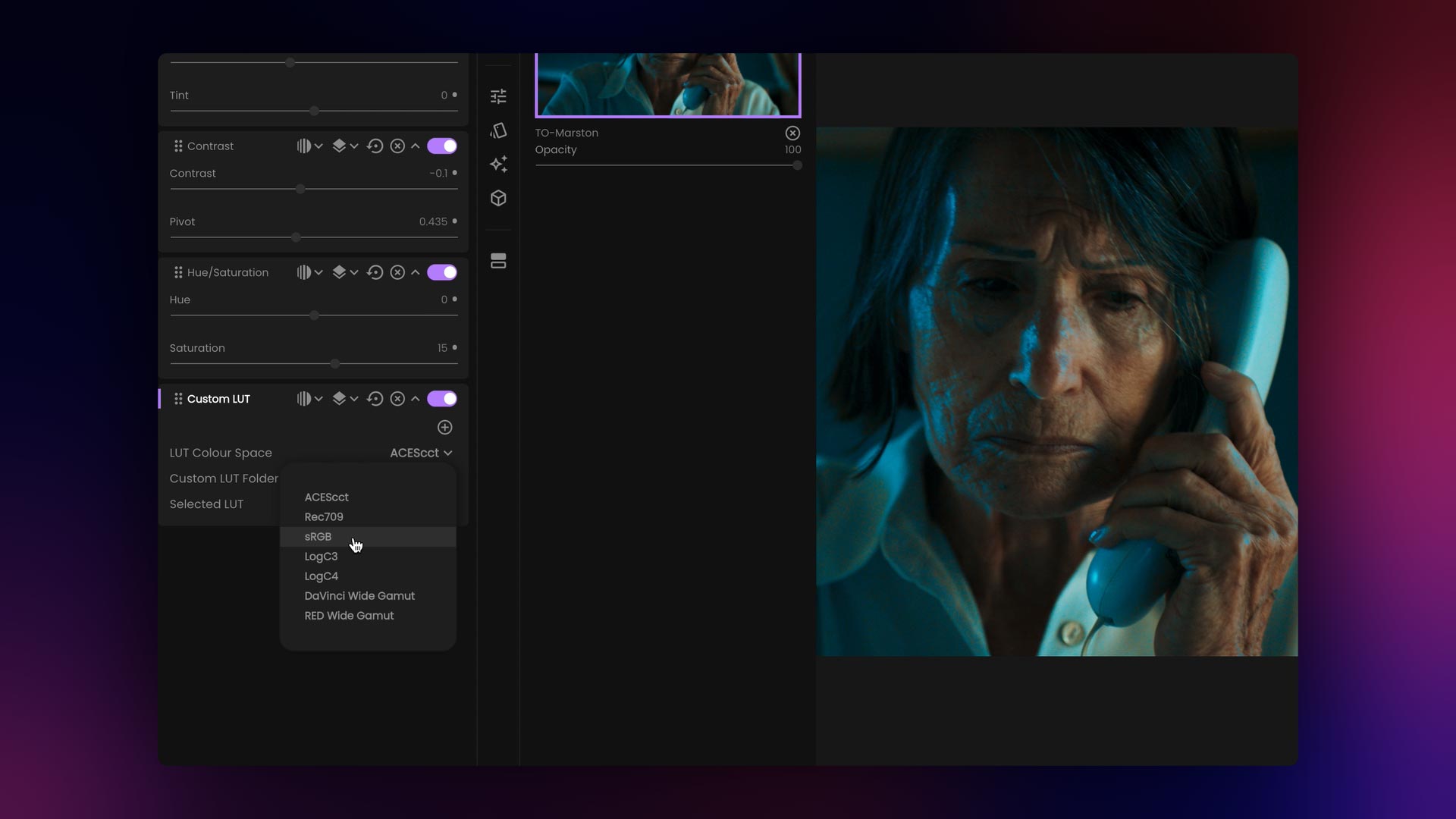Disable the Custom LUT effect

[441, 398]
